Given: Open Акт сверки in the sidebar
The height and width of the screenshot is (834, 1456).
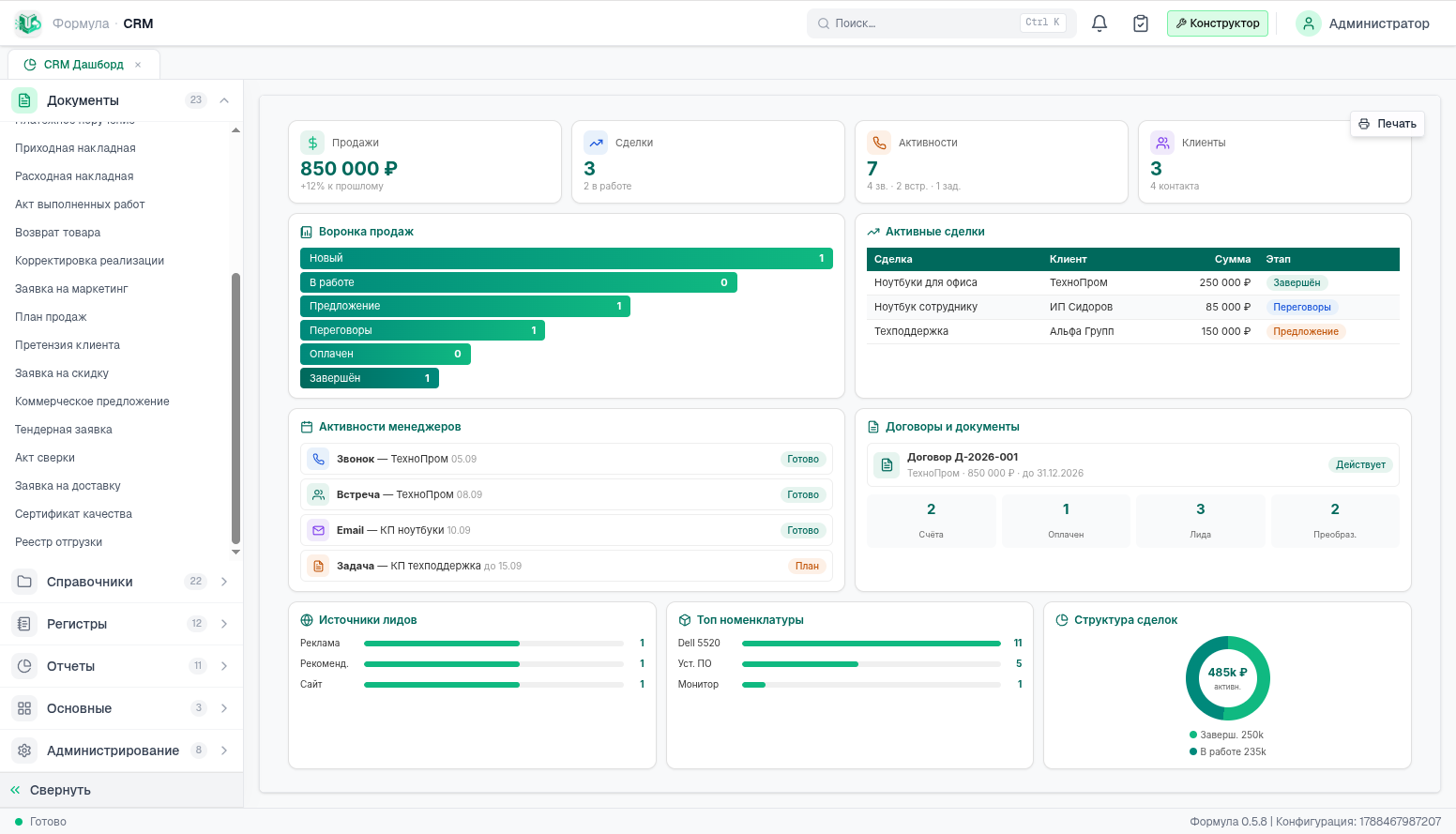Looking at the screenshot, I should click(45, 458).
